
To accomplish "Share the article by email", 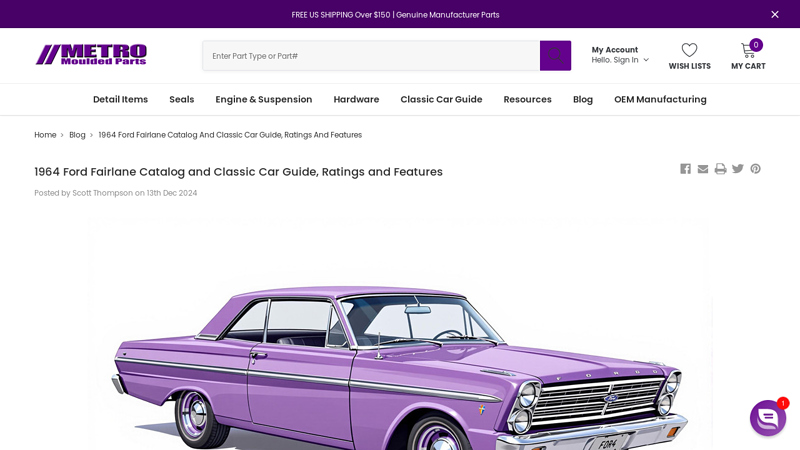I will click(x=703, y=169).
